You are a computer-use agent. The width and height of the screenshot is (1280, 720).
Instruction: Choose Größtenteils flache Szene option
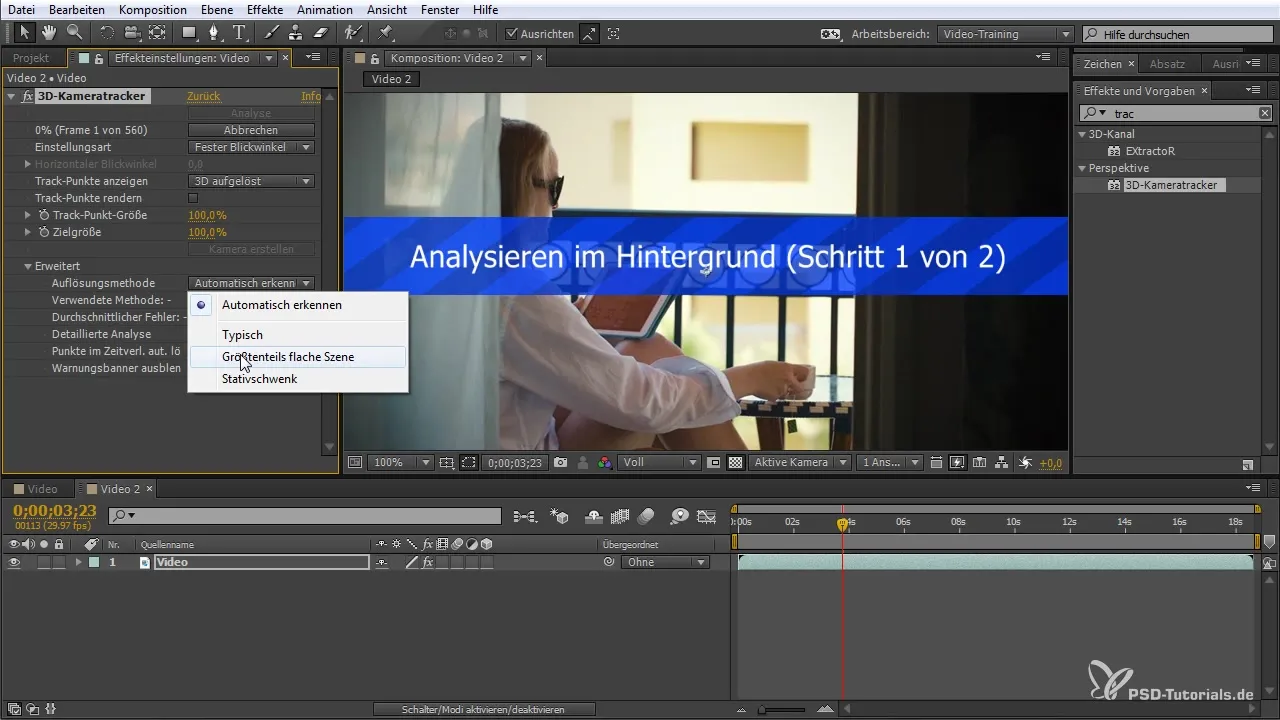pyautogui.click(x=298, y=357)
